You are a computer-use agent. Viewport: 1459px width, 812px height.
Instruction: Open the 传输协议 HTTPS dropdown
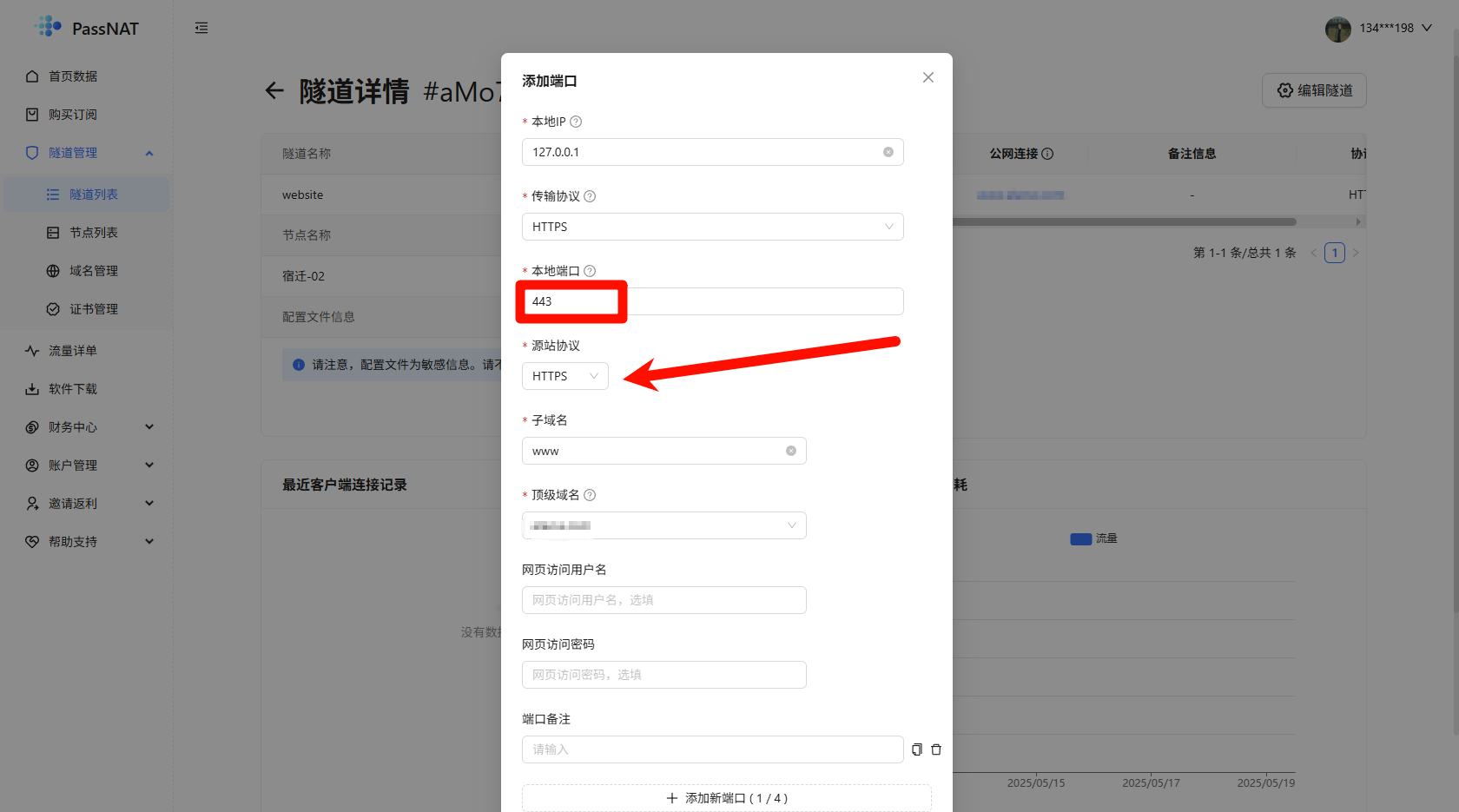point(712,227)
